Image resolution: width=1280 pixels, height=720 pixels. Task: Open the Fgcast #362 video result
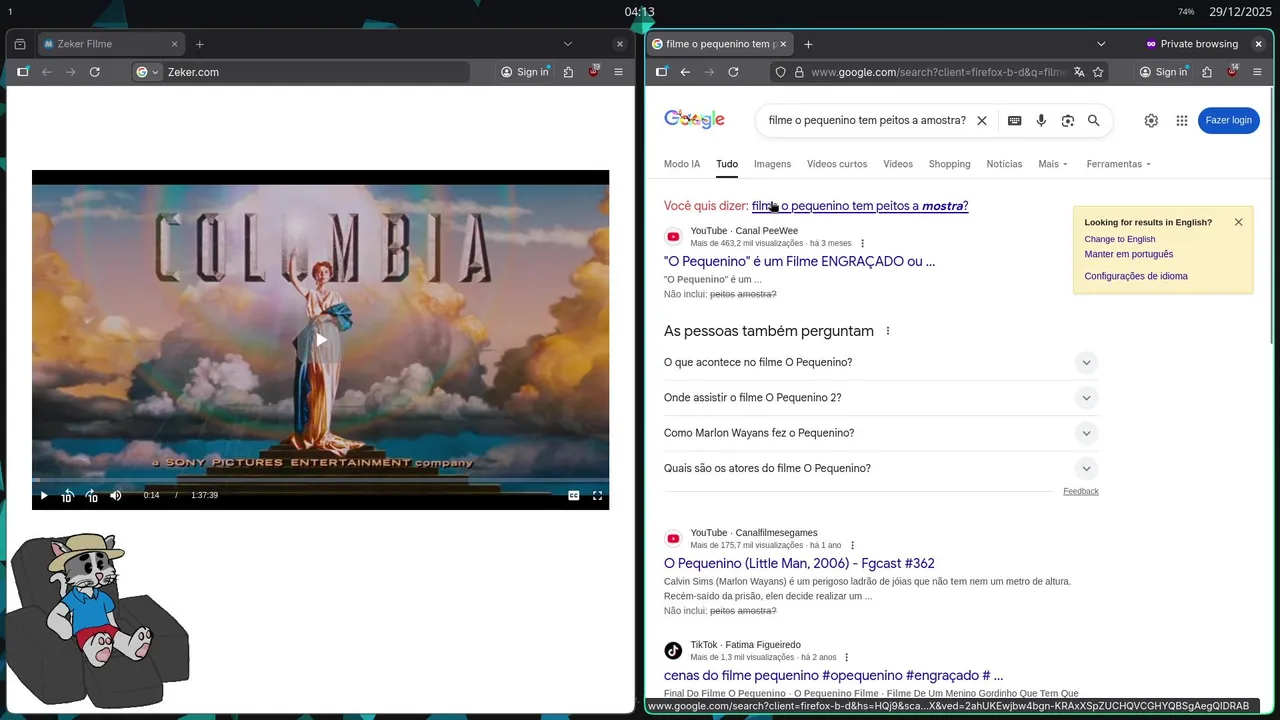(799, 563)
